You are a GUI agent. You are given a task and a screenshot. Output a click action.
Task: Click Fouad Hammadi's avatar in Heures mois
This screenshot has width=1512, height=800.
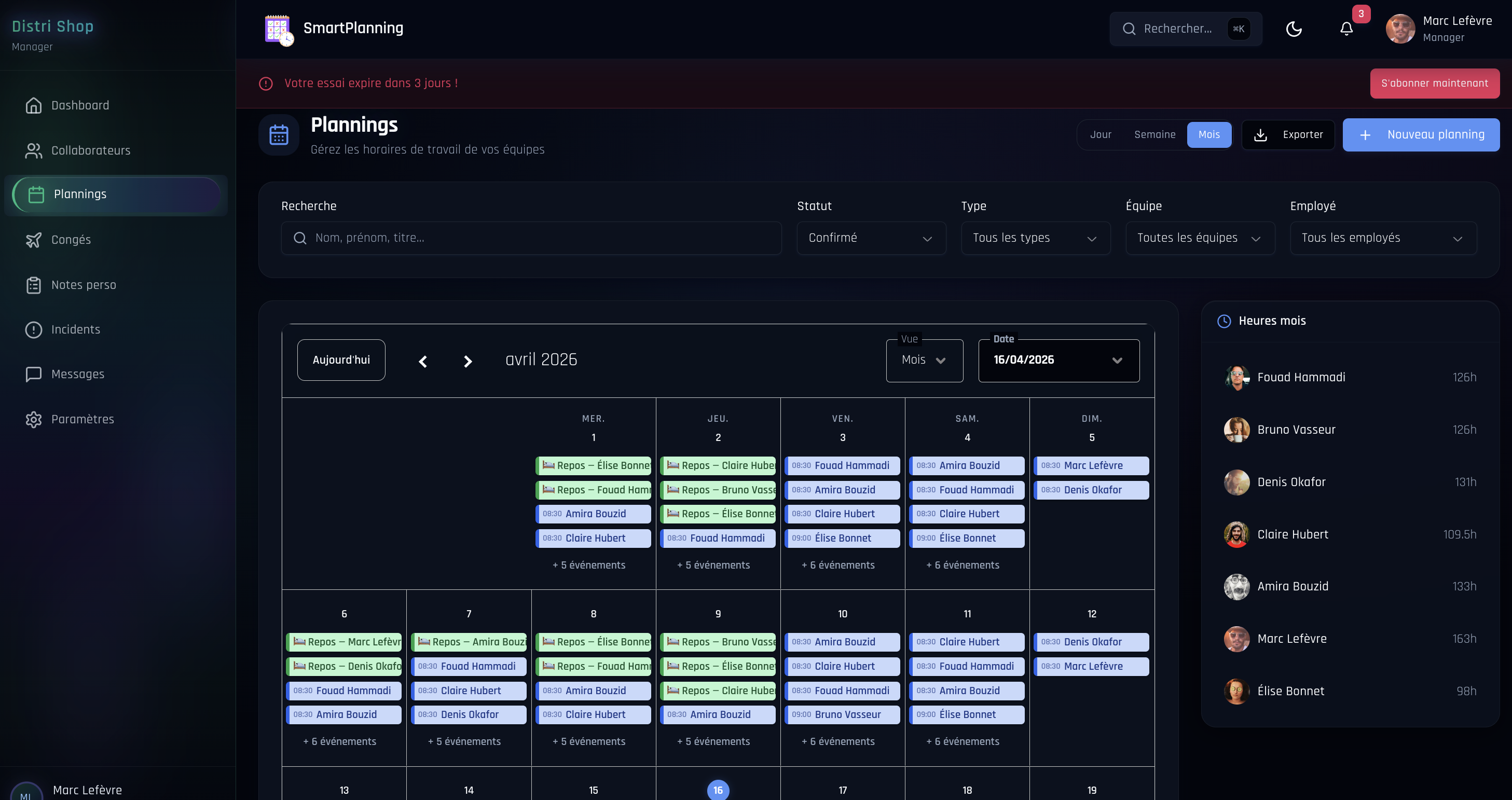[1236, 377]
